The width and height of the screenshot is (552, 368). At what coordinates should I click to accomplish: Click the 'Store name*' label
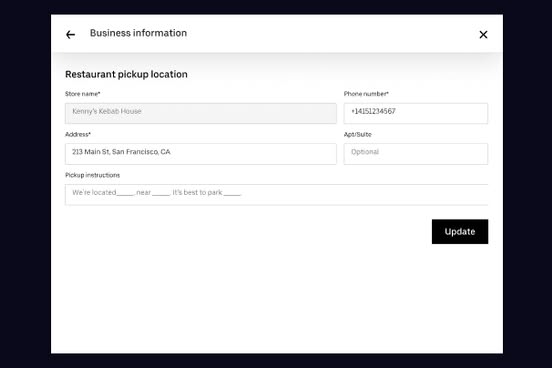pos(83,94)
